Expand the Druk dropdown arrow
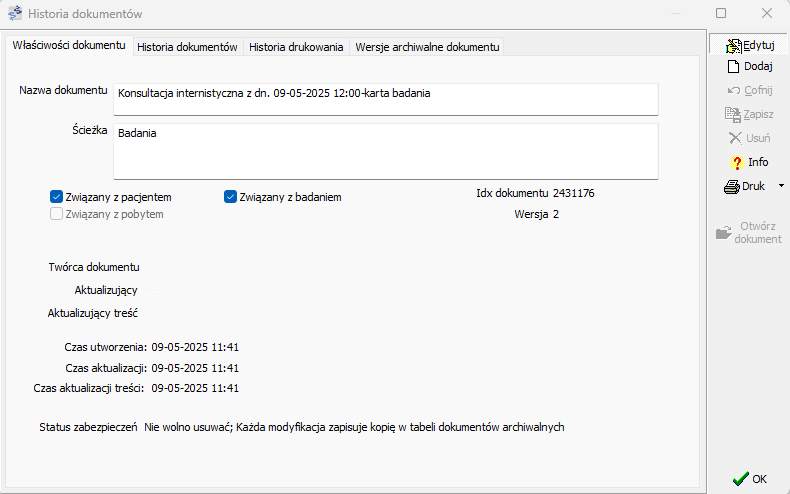The height and width of the screenshot is (494, 790). tap(781, 186)
